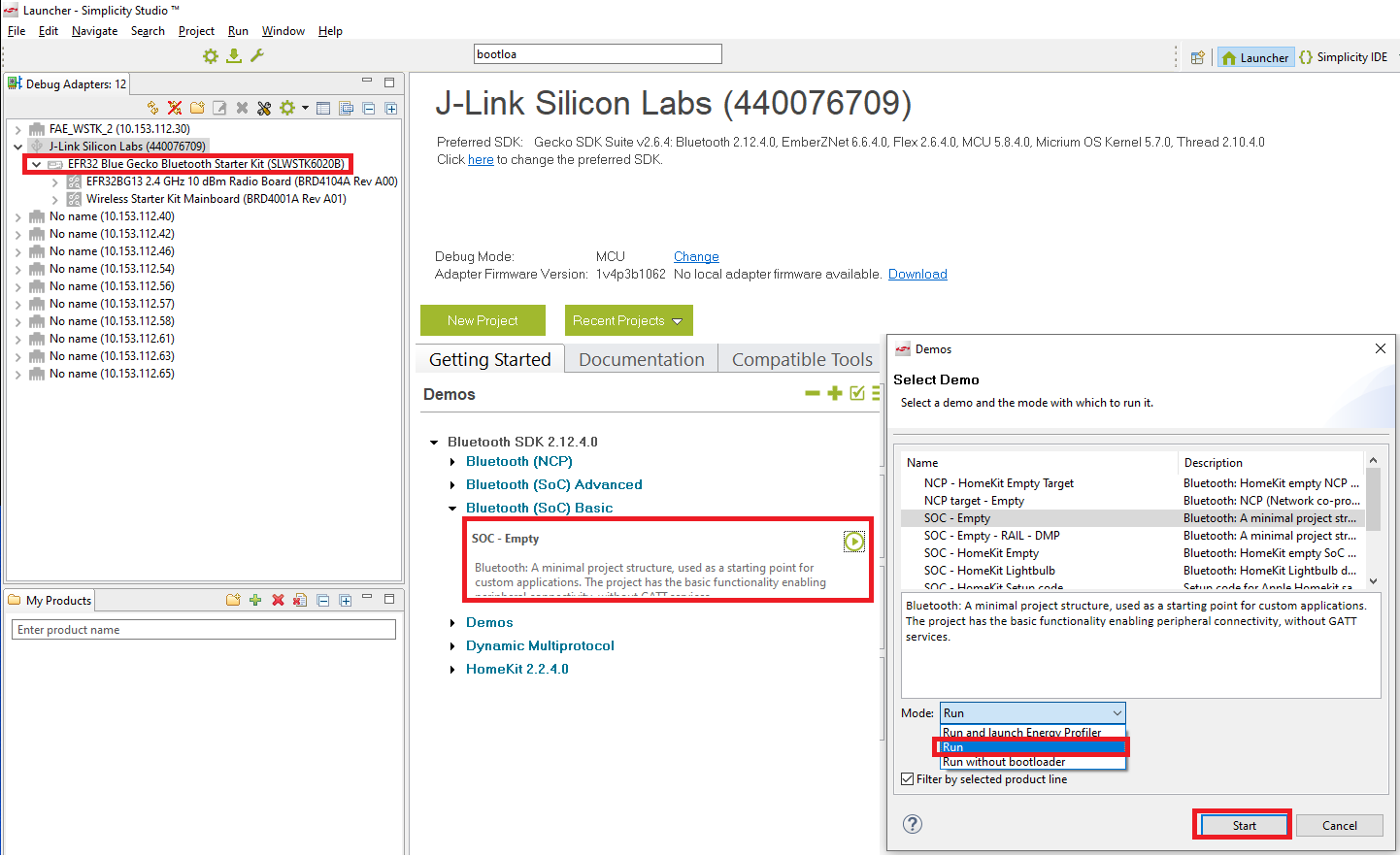1400x857 pixels.
Task: Click gray delete X in Debug Adapters toolbar
Action: pyautogui.click(x=242, y=108)
